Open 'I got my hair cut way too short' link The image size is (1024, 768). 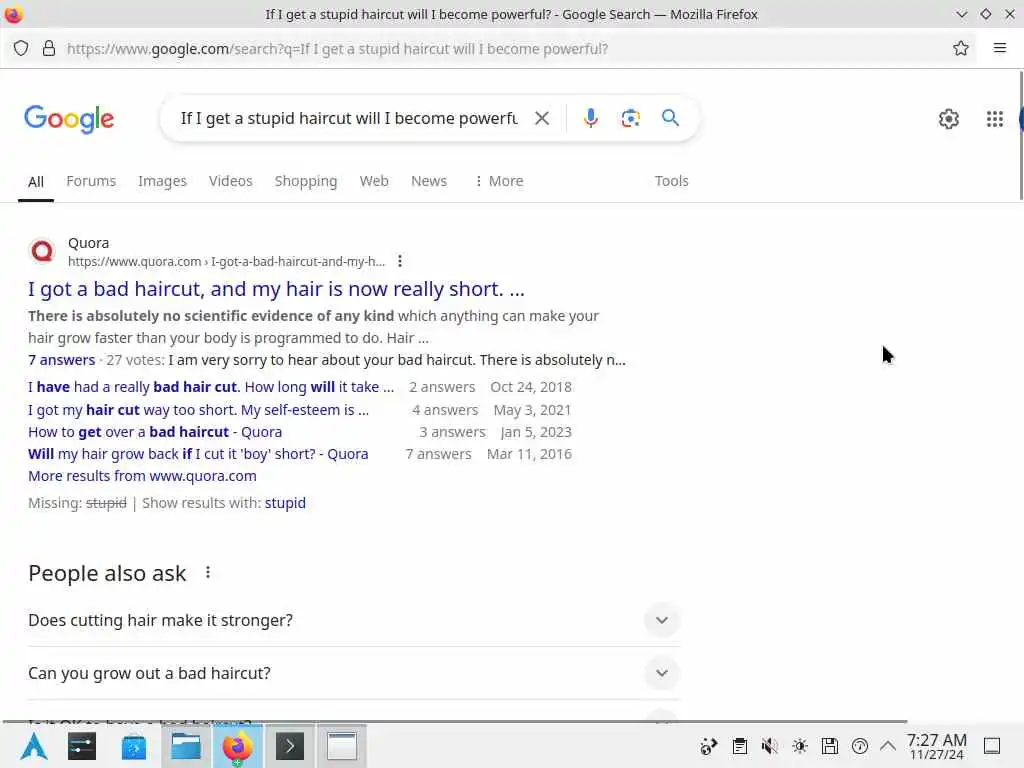(199, 409)
